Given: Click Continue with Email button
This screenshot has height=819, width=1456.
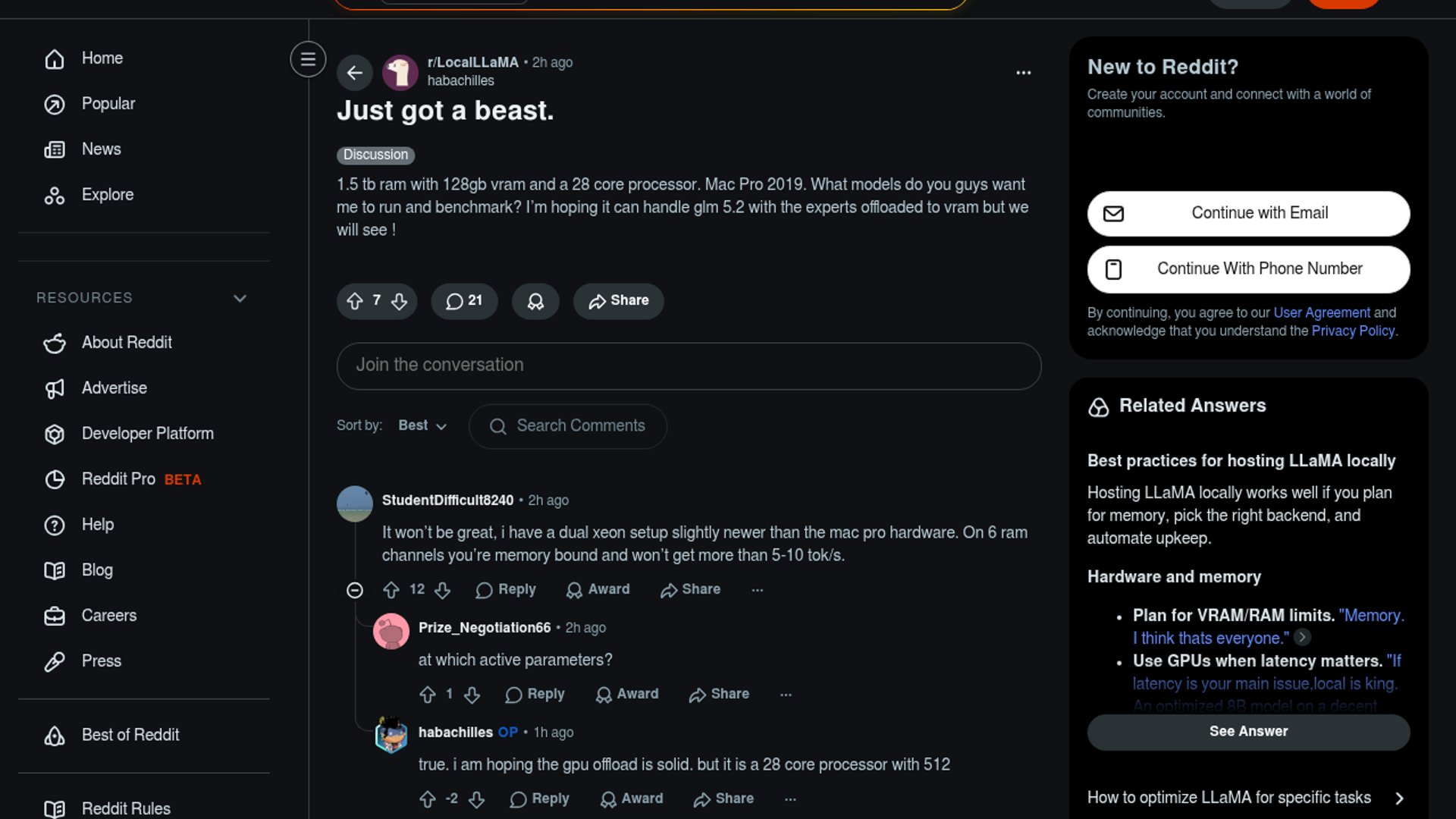Looking at the screenshot, I should (x=1248, y=214).
